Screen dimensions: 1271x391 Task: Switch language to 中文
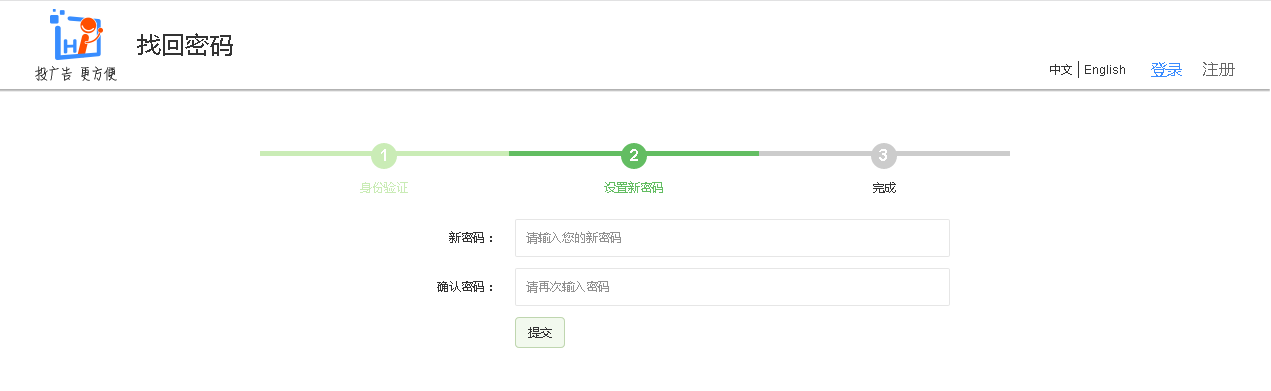click(1061, 70)
